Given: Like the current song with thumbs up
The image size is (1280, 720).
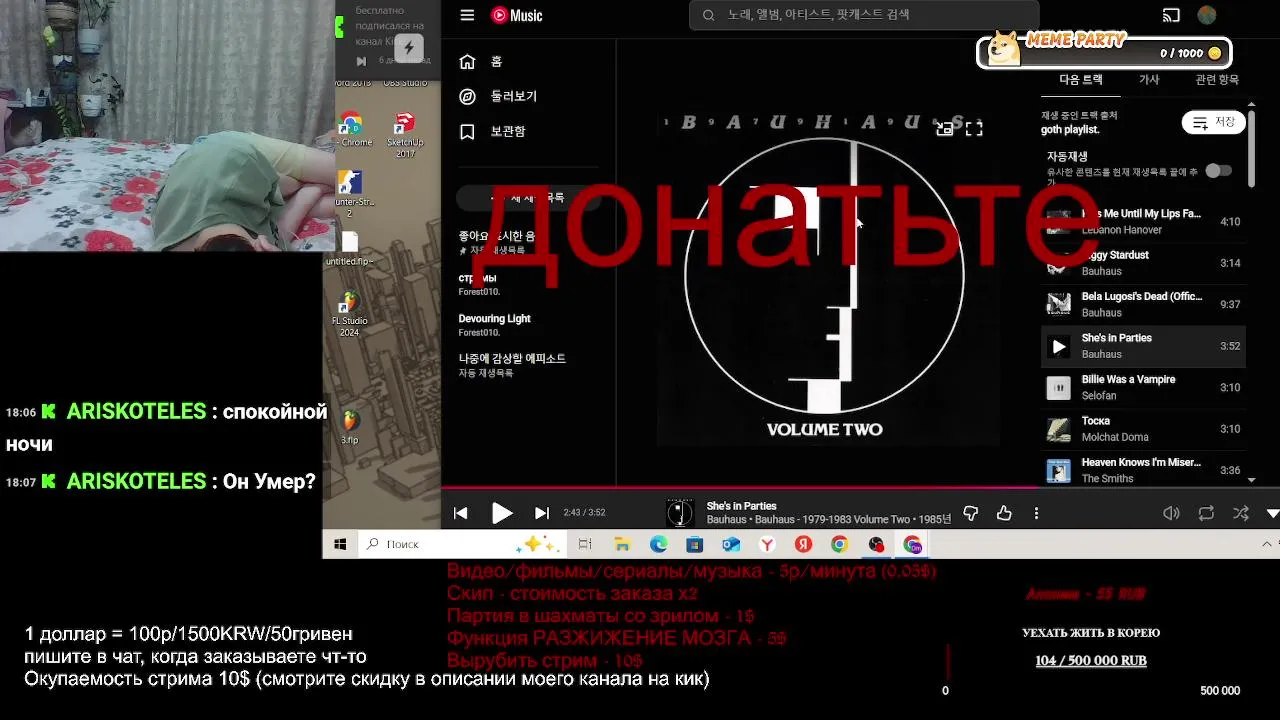Looking at the screenshot, I should point(1004,513).
